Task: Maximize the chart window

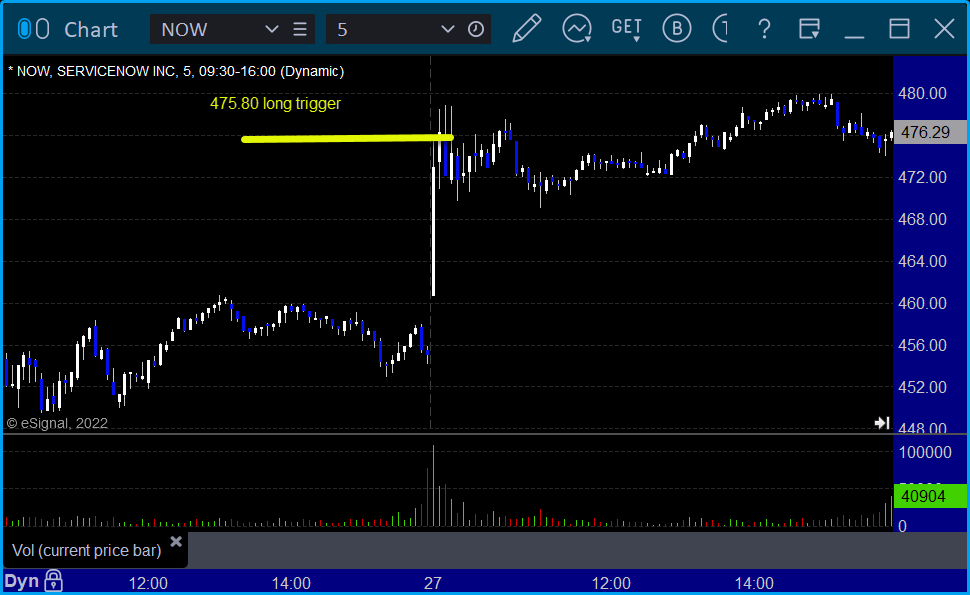Action: point(899,28)
